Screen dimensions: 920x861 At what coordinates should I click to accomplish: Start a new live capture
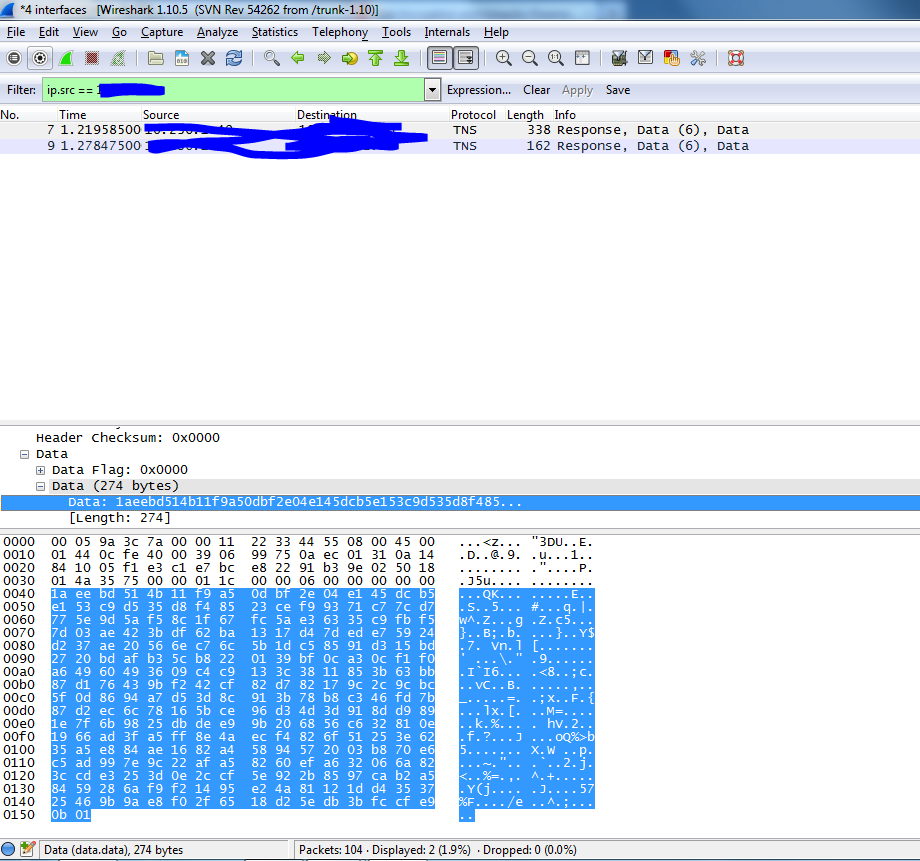(67, 58)
